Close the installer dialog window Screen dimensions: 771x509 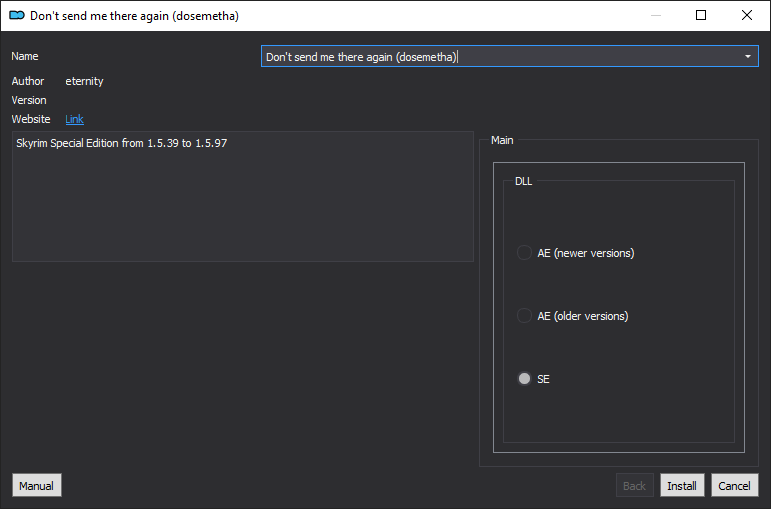[746, 15]
